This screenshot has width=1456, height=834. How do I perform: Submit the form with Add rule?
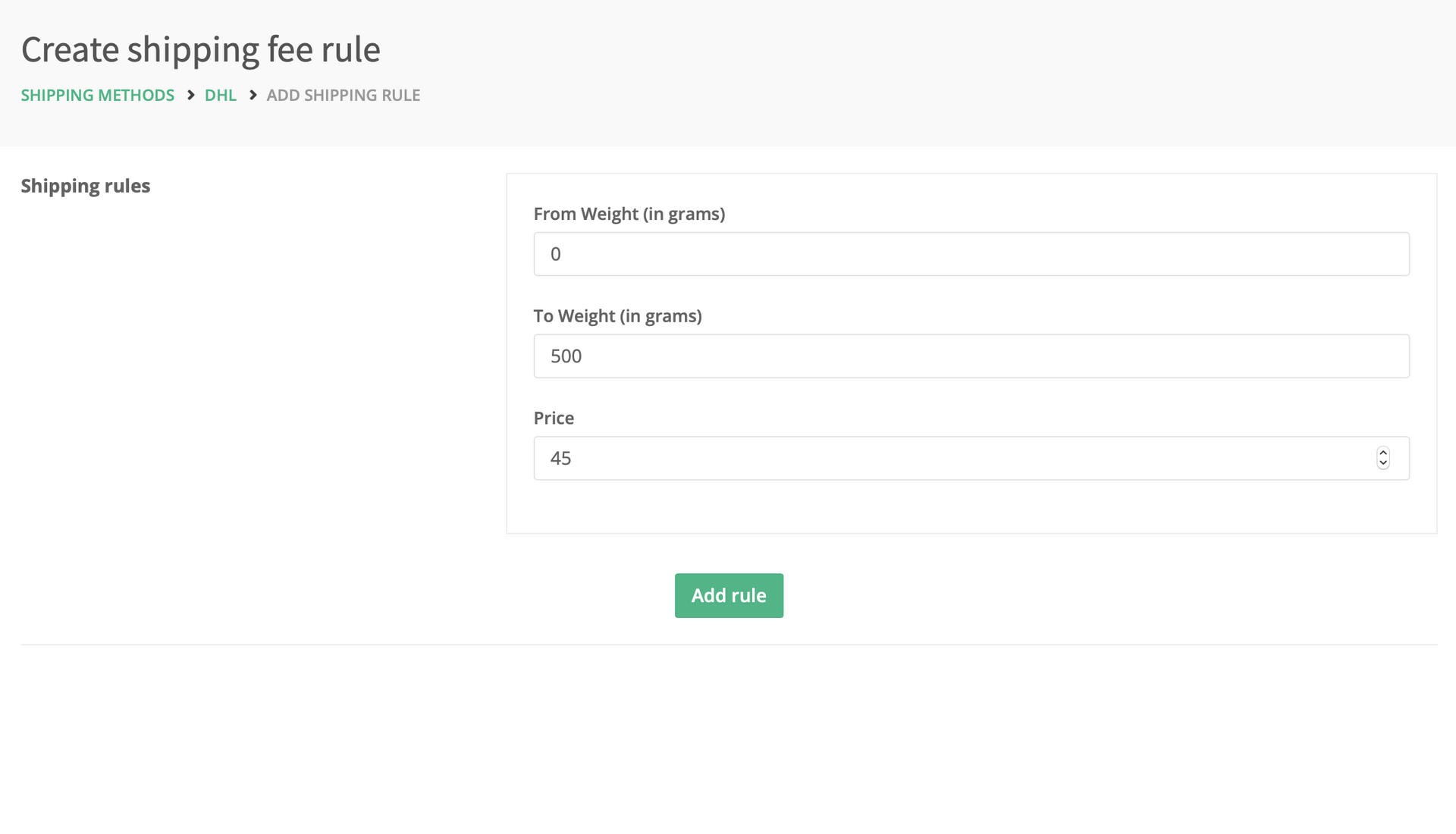[729, 596]
